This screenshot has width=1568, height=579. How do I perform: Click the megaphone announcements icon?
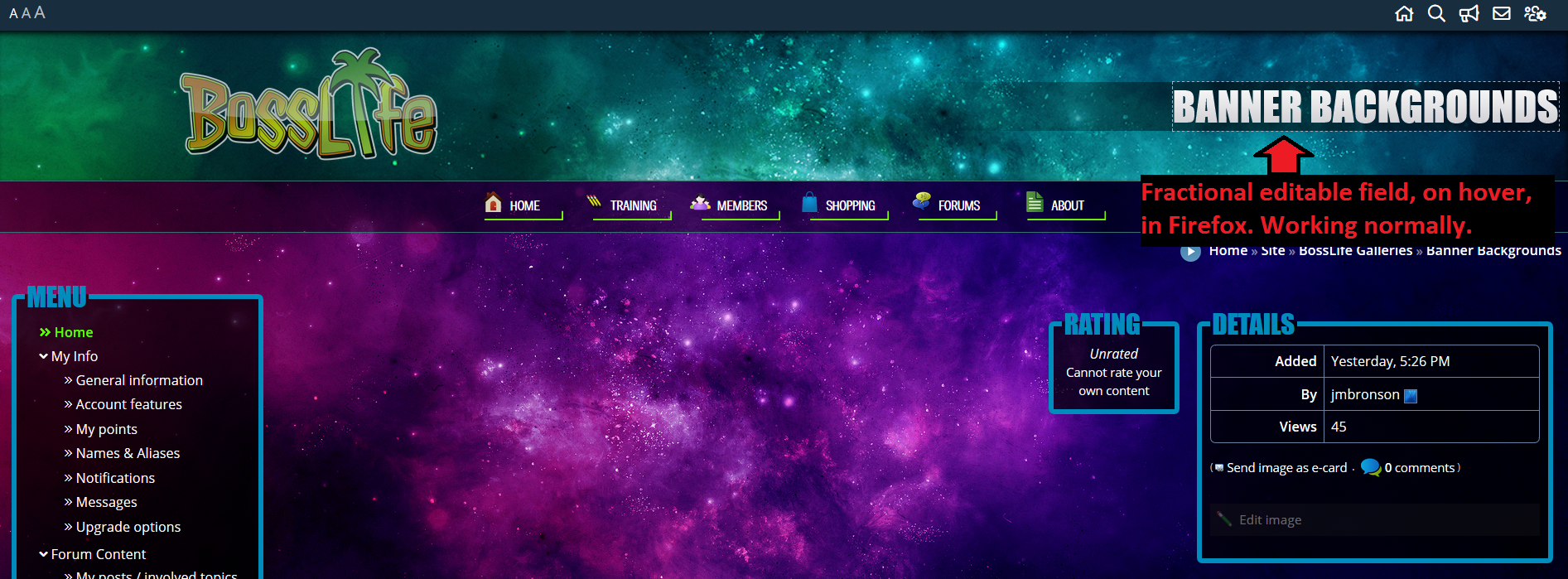pos(1469,13)
